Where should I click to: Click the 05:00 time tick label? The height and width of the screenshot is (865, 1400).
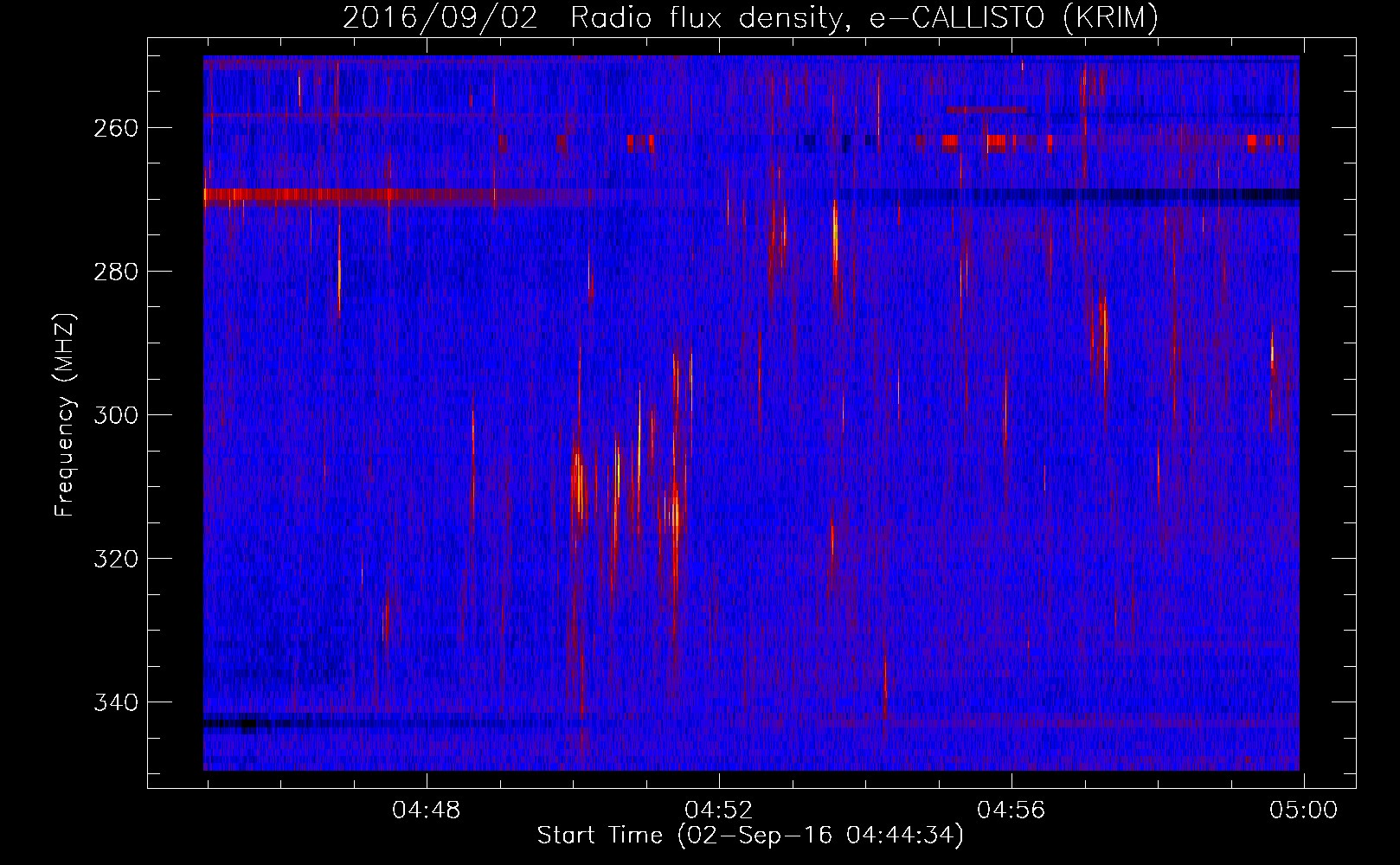[x=1304, y=811]
